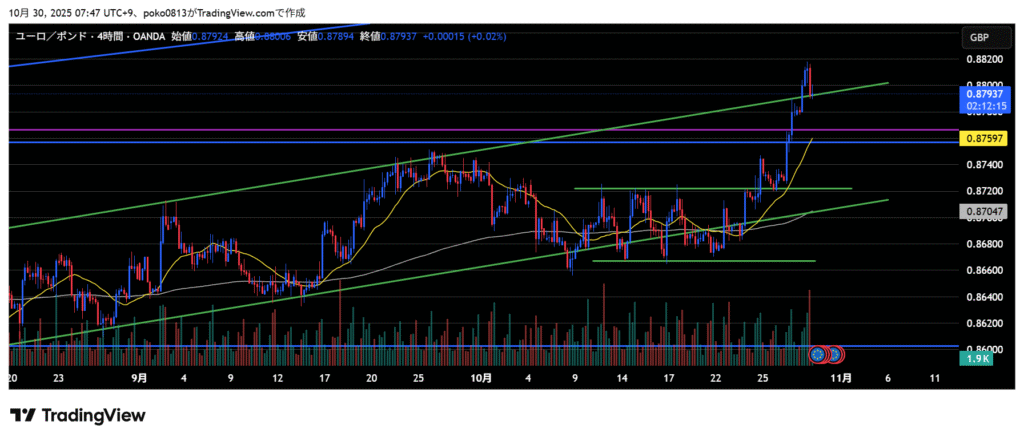Click the teal 1.9K volume label

[977, 357]
